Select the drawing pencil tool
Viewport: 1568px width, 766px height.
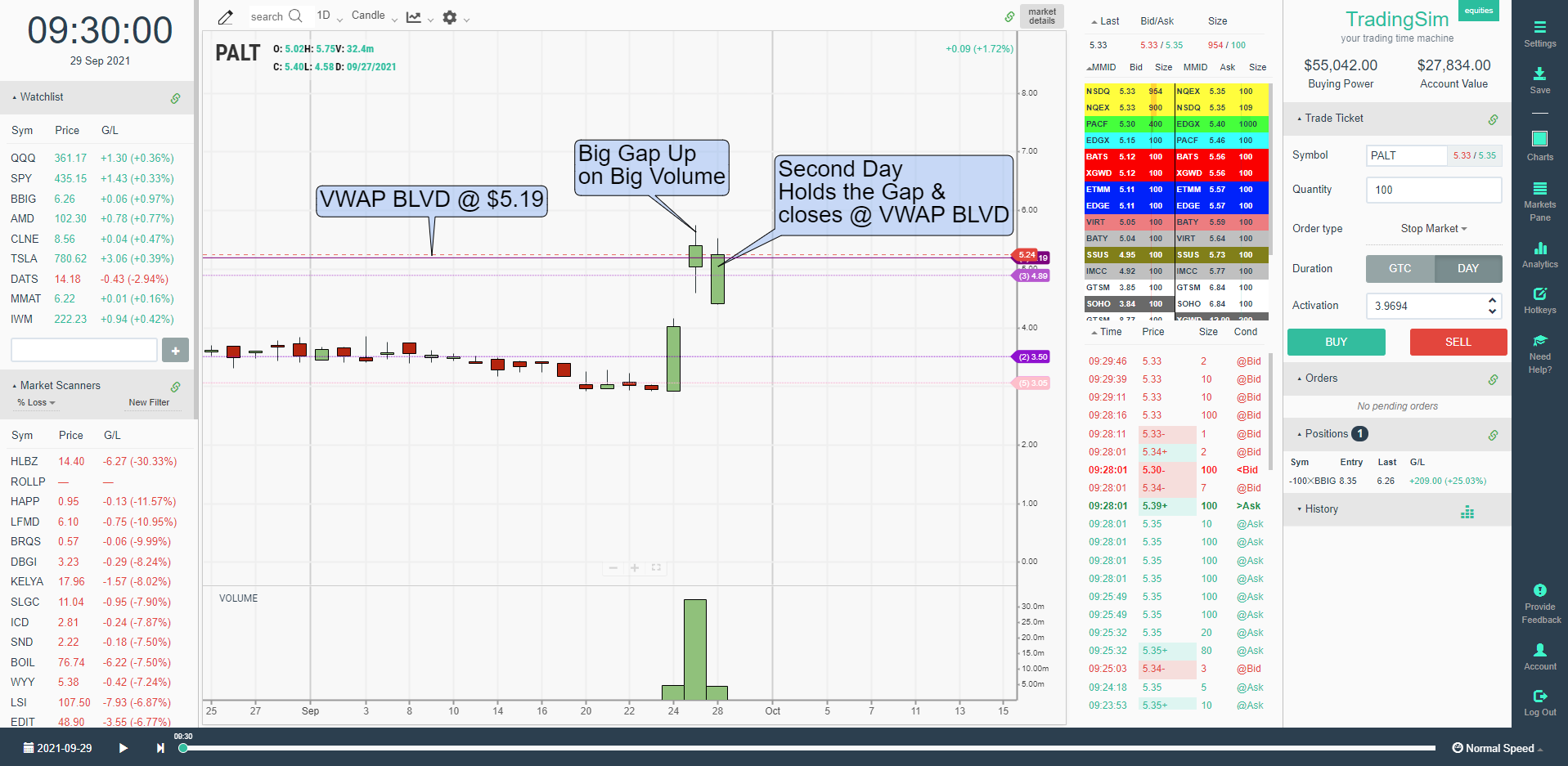tap(226, 16)
